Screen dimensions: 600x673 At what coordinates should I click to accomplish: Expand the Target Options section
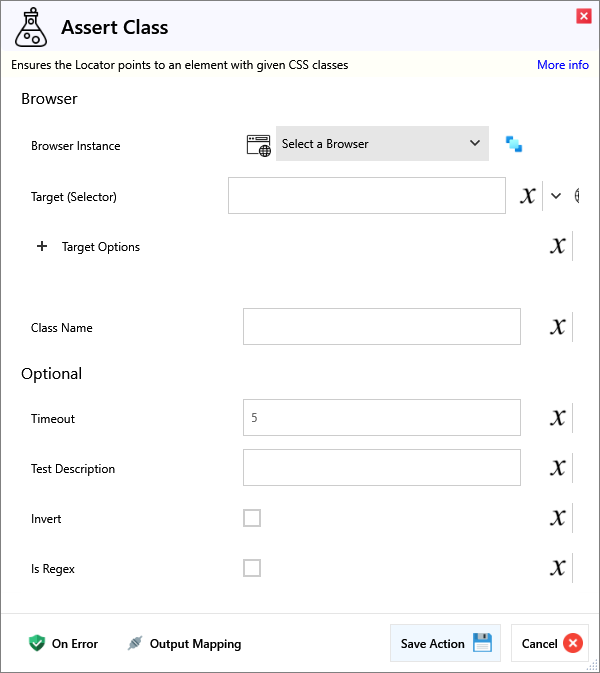click(x=42, y=247)
